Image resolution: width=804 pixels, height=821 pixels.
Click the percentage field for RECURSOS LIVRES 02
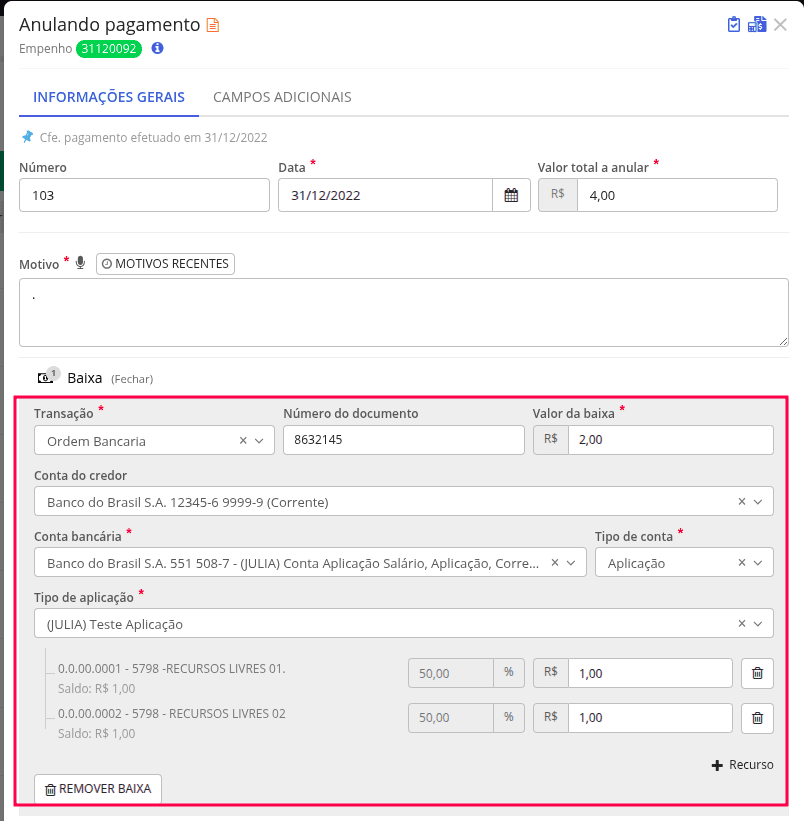(451, 718)
